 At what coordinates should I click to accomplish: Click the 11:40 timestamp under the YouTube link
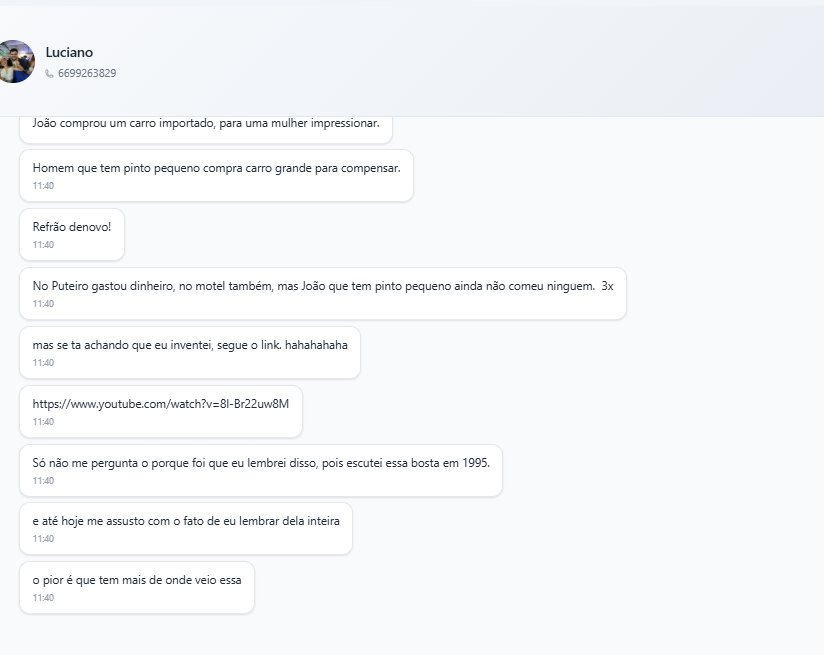click(x=43, y=422)
